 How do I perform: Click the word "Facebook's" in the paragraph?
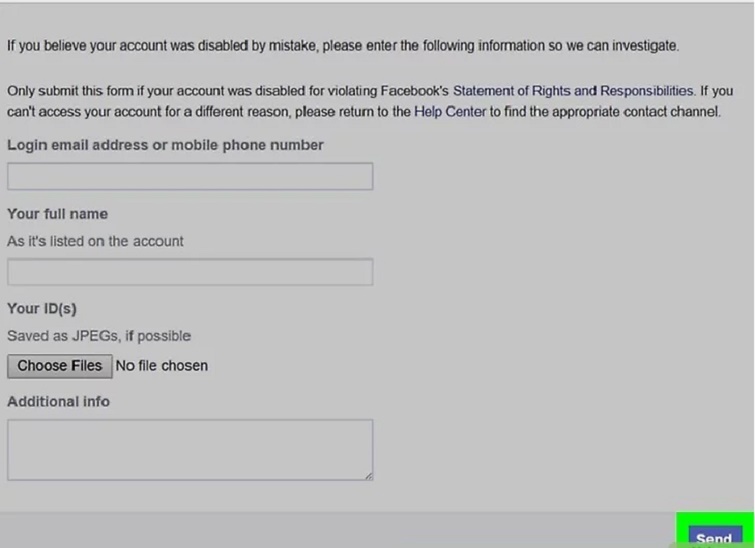coord(414,90)
